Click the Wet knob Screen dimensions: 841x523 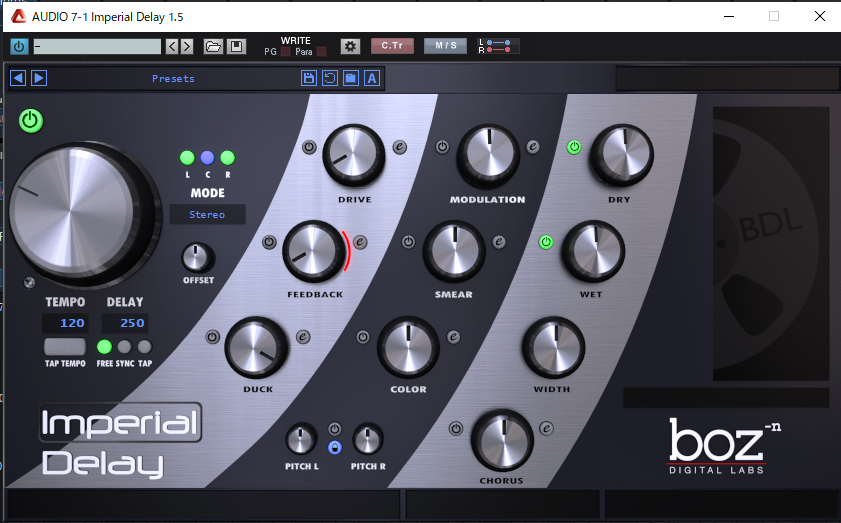point(593,251)
